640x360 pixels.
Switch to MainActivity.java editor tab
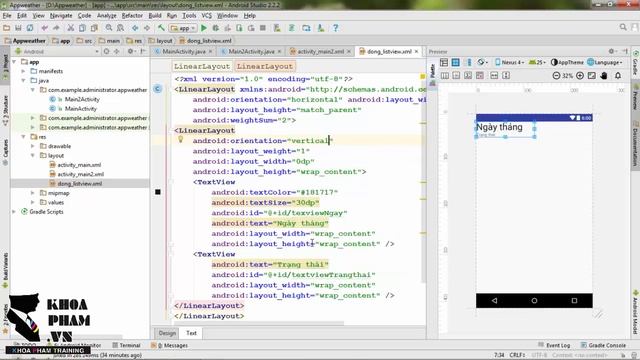tap(183, 51)
